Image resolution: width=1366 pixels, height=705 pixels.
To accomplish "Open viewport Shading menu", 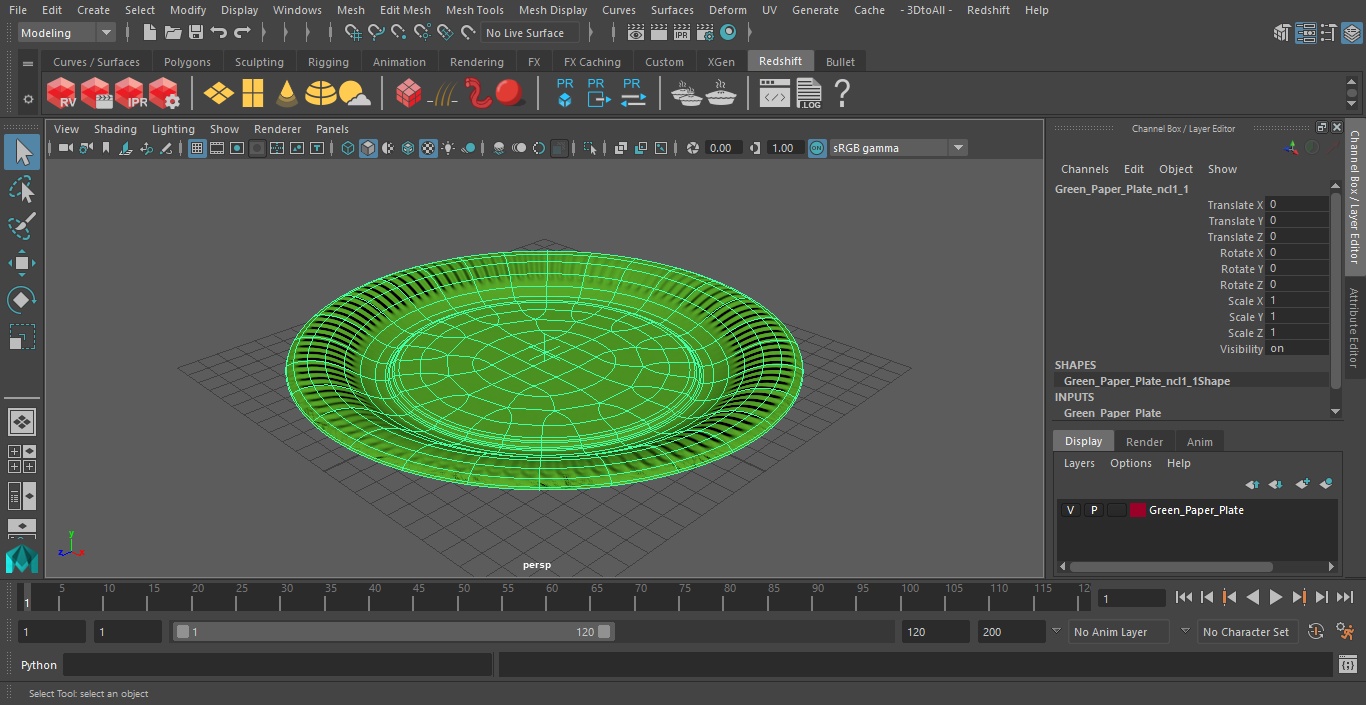I will point(115,129).
